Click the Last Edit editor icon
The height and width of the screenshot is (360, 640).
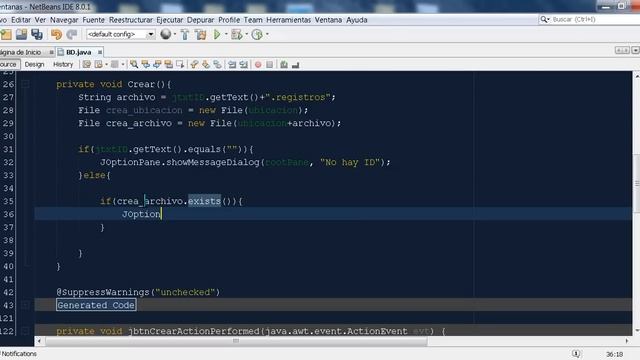click(x=87, y=64)
